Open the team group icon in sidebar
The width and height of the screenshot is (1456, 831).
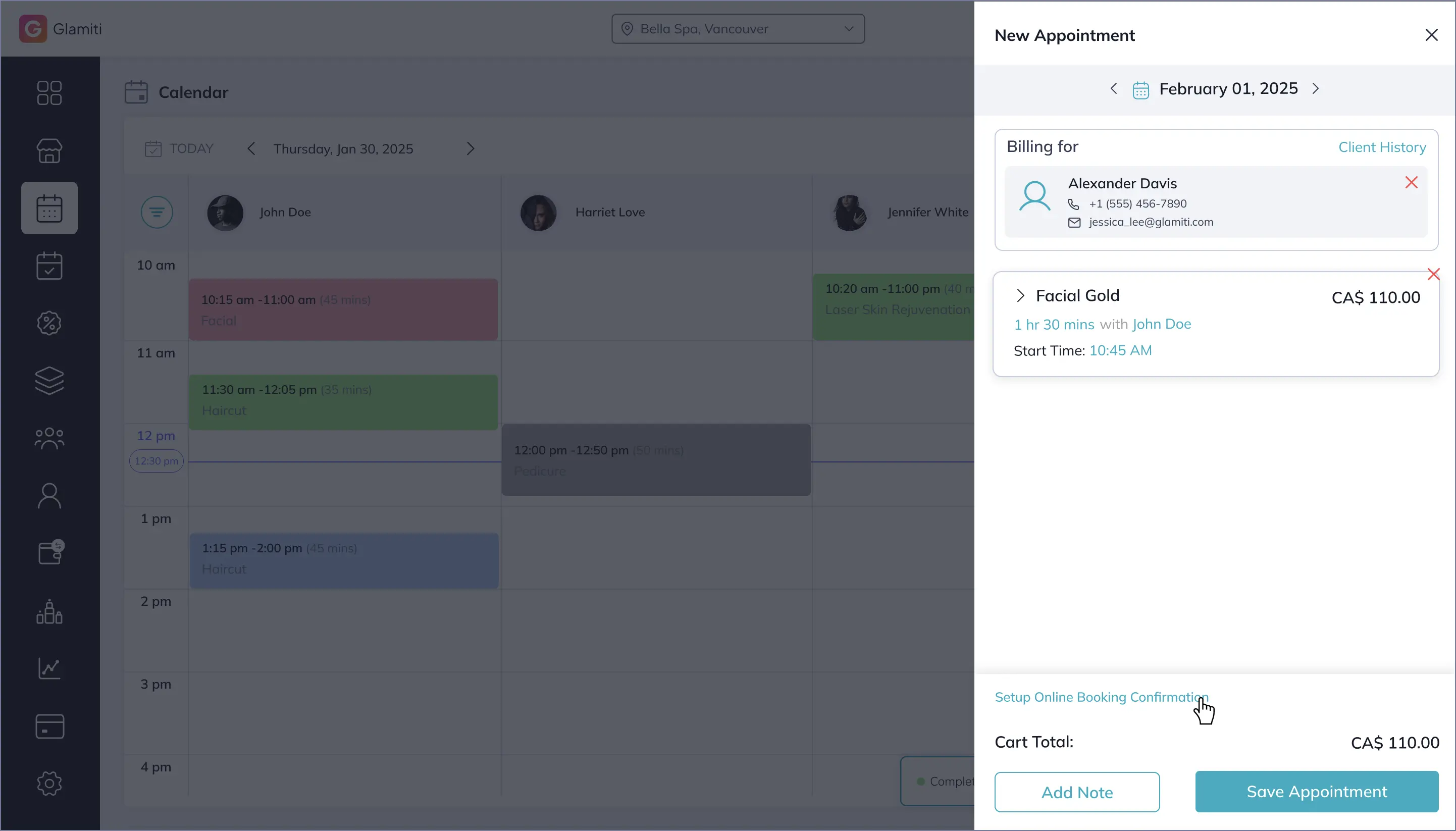click(49, 438)
